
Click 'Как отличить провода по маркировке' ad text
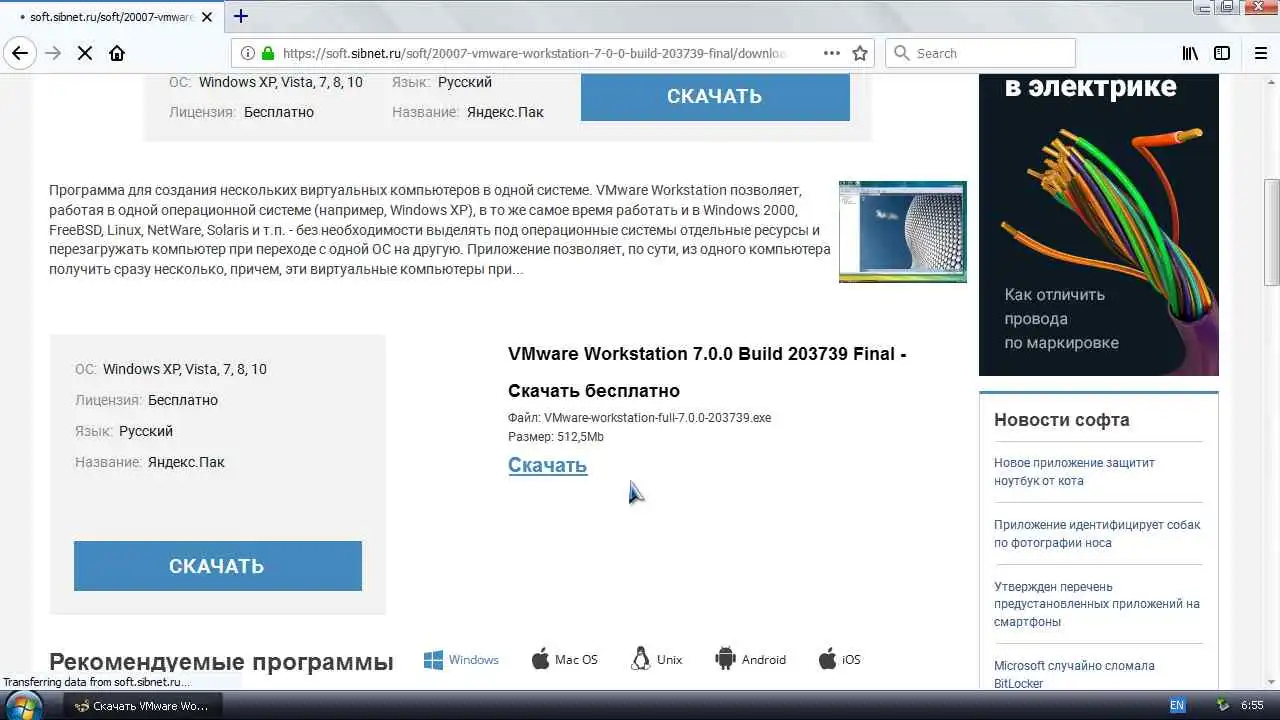coord(1062,319)
